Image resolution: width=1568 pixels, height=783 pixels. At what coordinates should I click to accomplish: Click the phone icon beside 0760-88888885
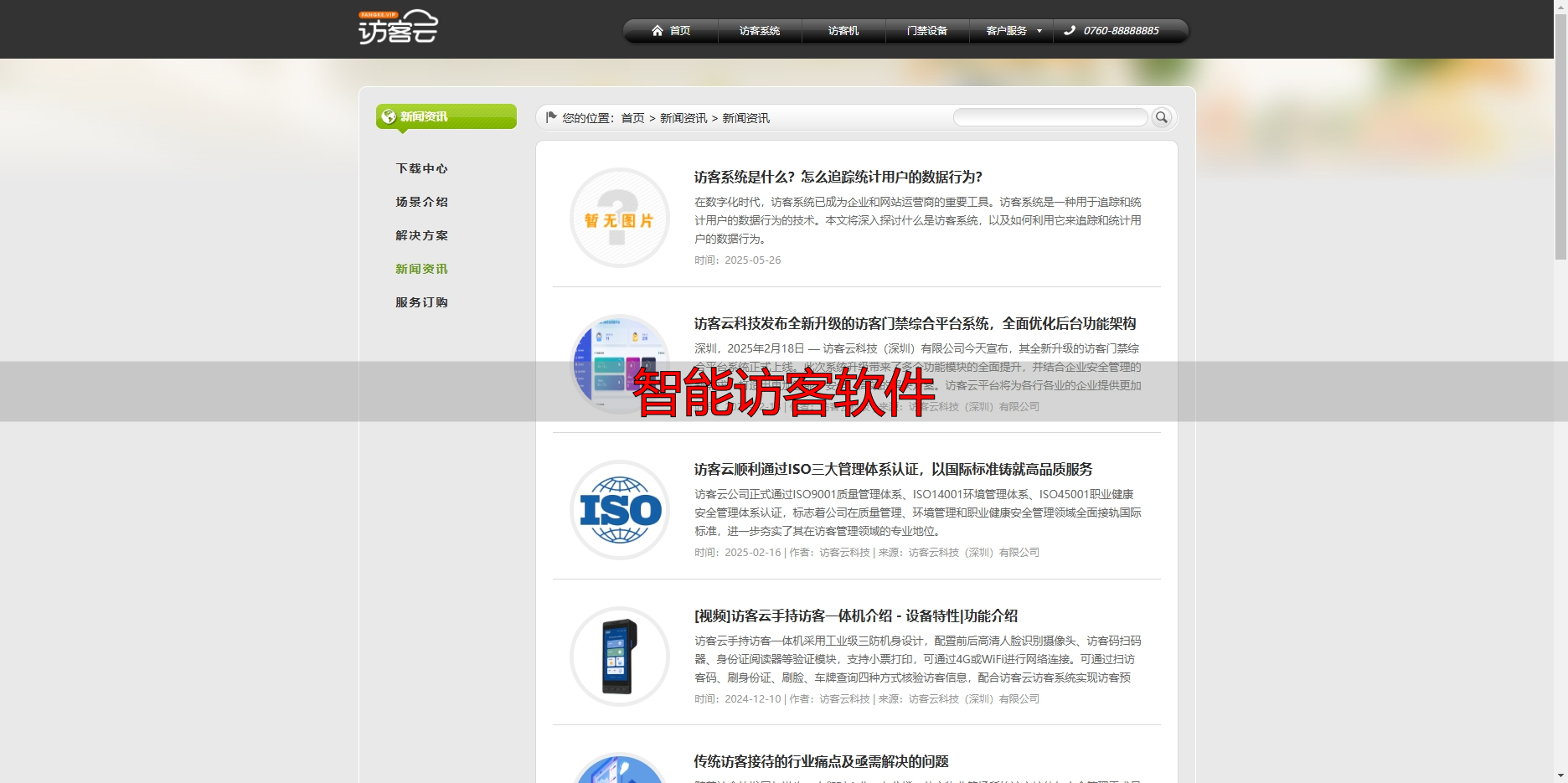[1070, 31]
